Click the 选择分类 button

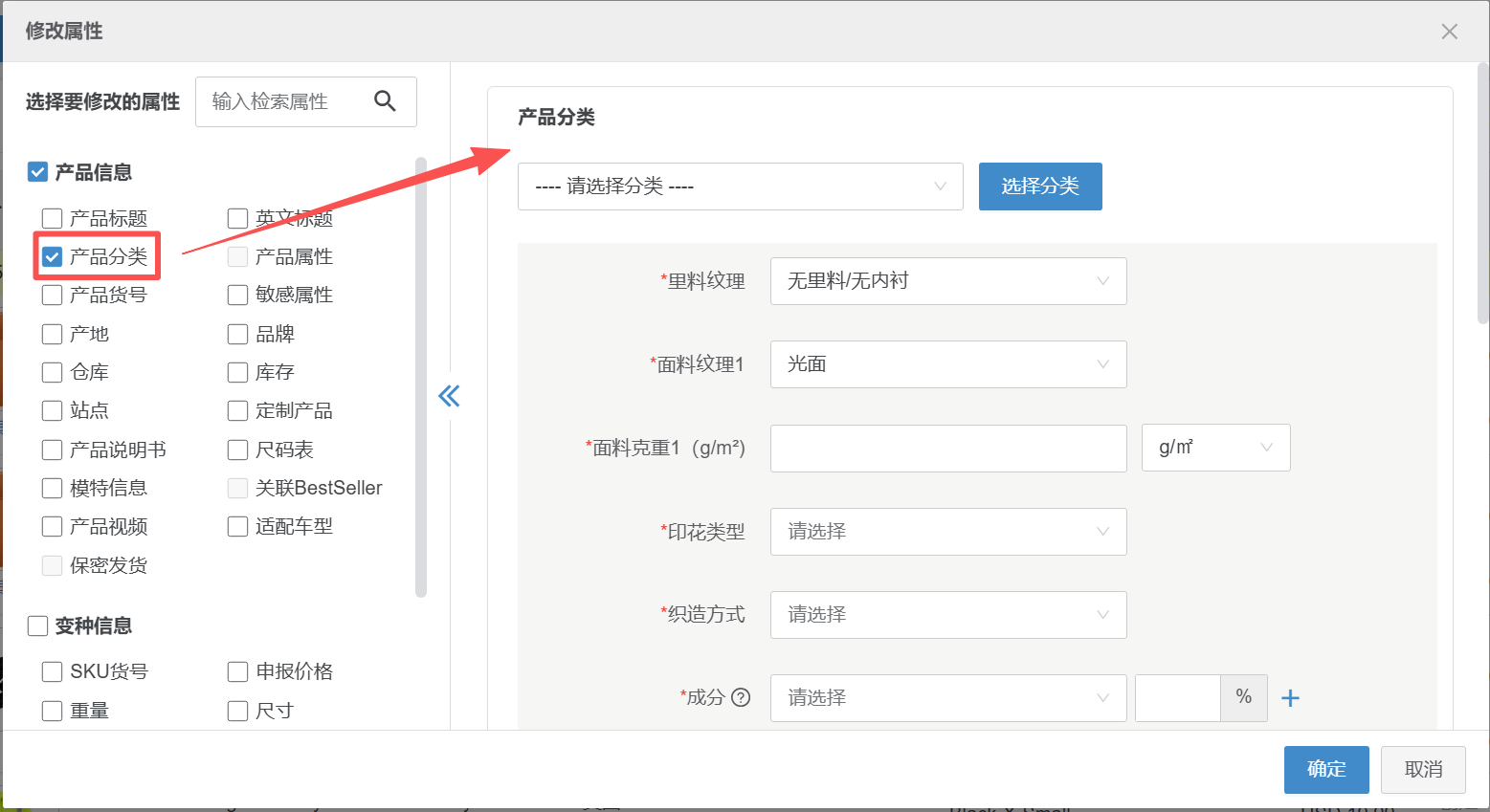tap(1040, 187)
